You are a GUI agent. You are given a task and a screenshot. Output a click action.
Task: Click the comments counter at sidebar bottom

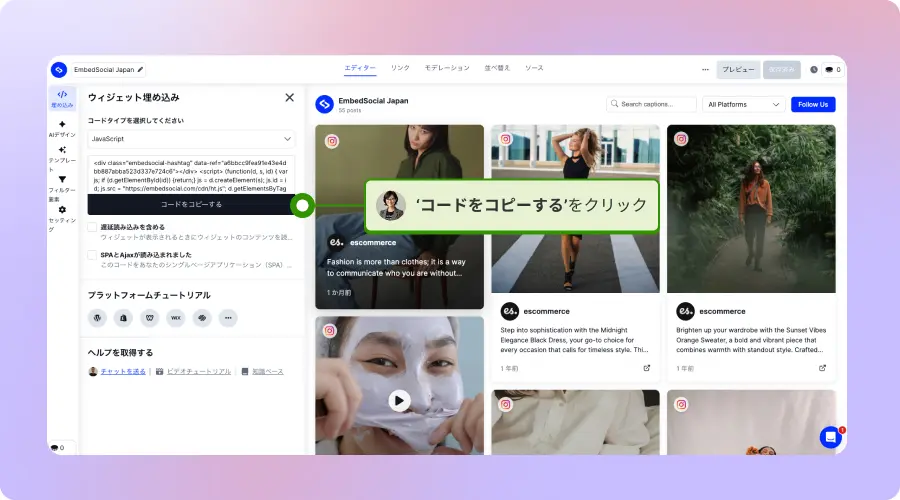click(57, 448)
